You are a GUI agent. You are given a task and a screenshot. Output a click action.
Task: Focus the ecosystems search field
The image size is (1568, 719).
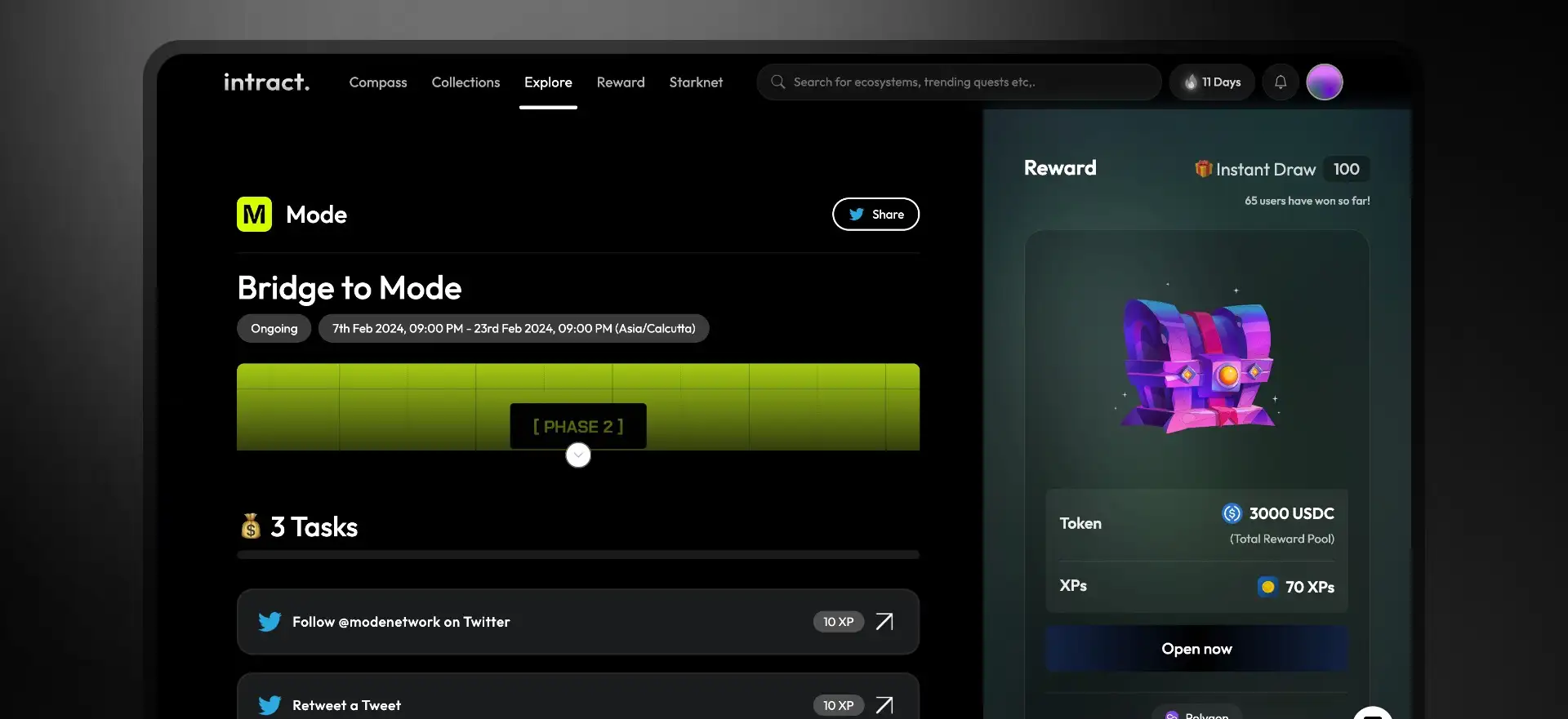[964, 82]
